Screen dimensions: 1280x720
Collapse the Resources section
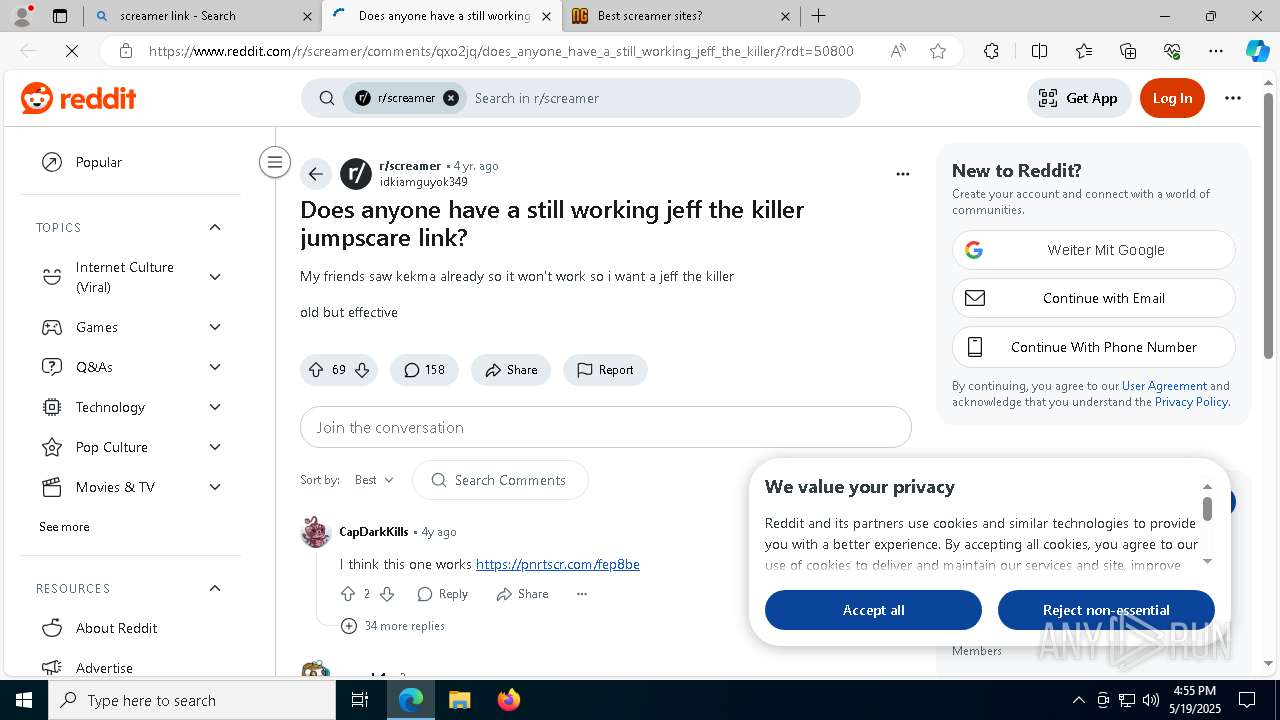(x=215, y=588)
